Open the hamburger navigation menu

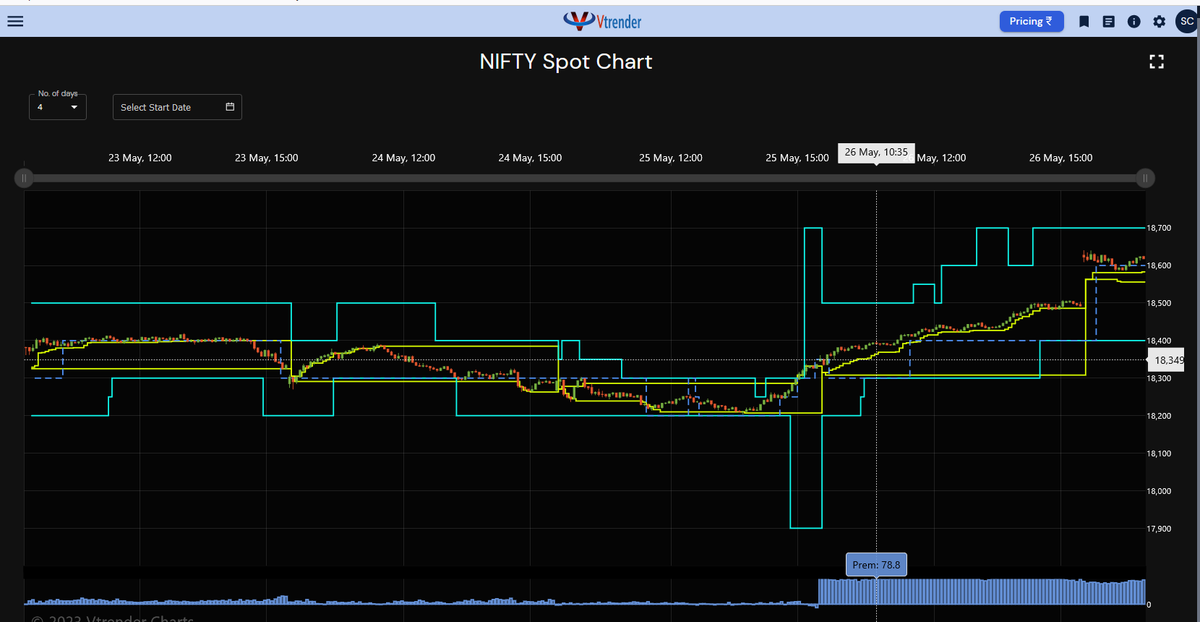coord(15,21)
